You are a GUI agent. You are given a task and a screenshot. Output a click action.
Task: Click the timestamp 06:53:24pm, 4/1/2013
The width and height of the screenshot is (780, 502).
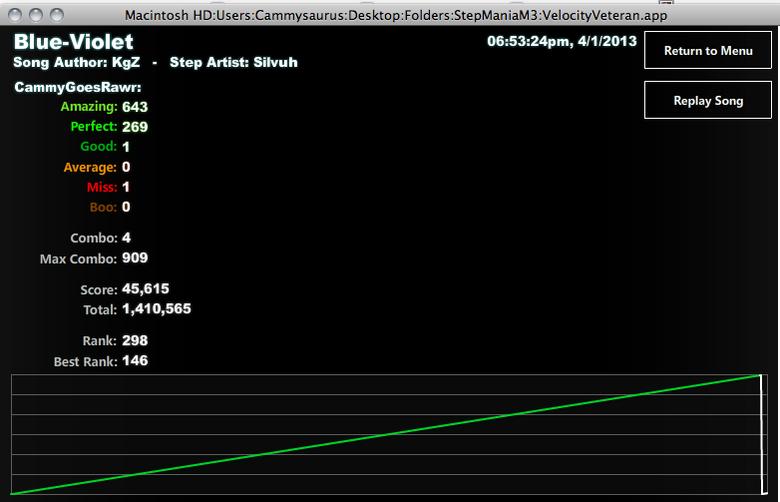(562, 41)
